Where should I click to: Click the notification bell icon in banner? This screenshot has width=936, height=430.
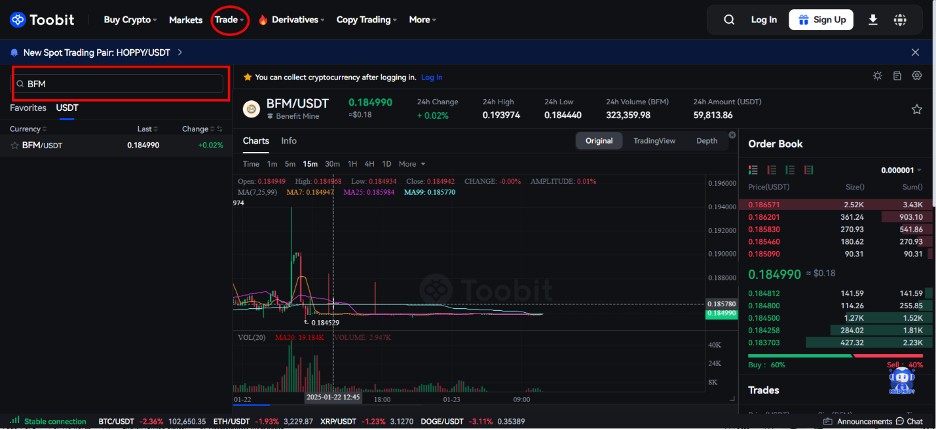point(14,53)
